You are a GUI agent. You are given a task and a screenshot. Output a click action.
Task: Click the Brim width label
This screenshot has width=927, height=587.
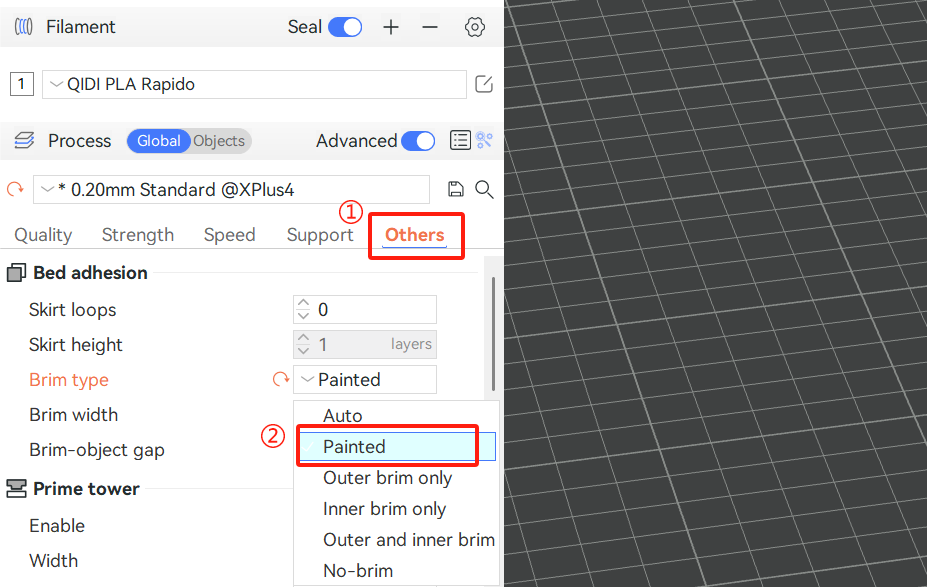point(73,414)
